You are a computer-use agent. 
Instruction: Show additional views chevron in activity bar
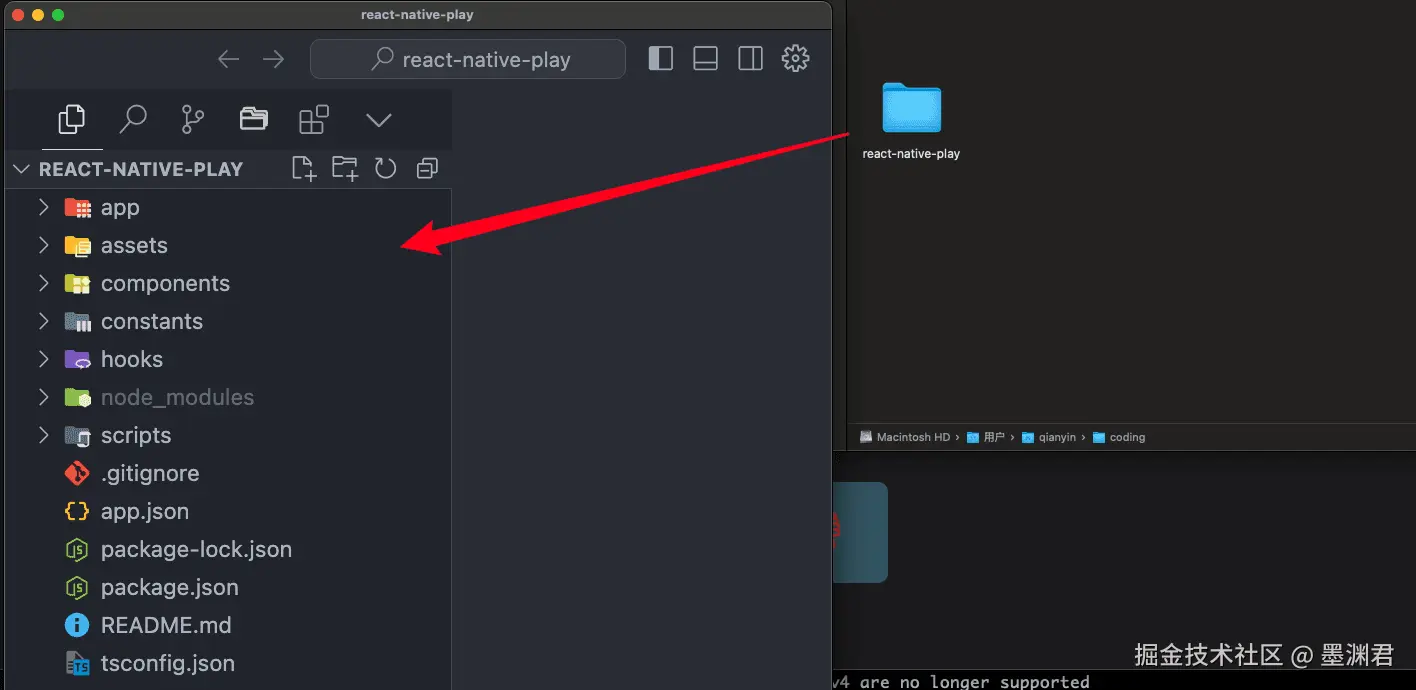[378, 120]
